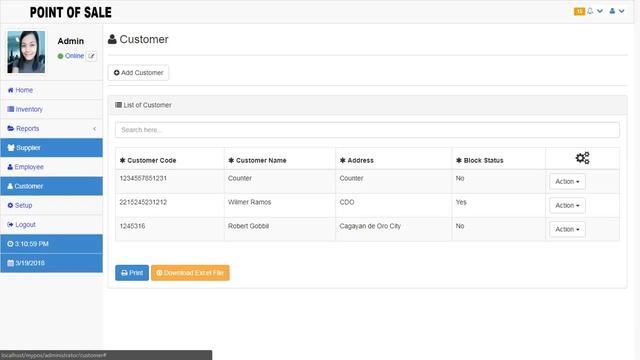Click customer code 2215245231212
Image resolution: width=640 pixels, height=360 pixels.
tap(143, 202)
